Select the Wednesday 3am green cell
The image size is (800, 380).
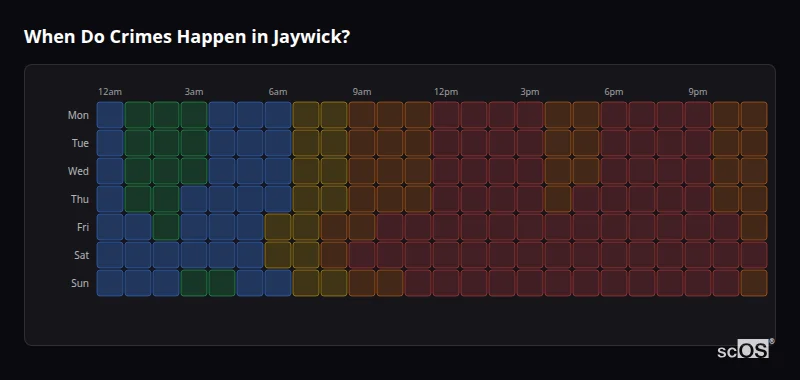[x=194, y=171]
